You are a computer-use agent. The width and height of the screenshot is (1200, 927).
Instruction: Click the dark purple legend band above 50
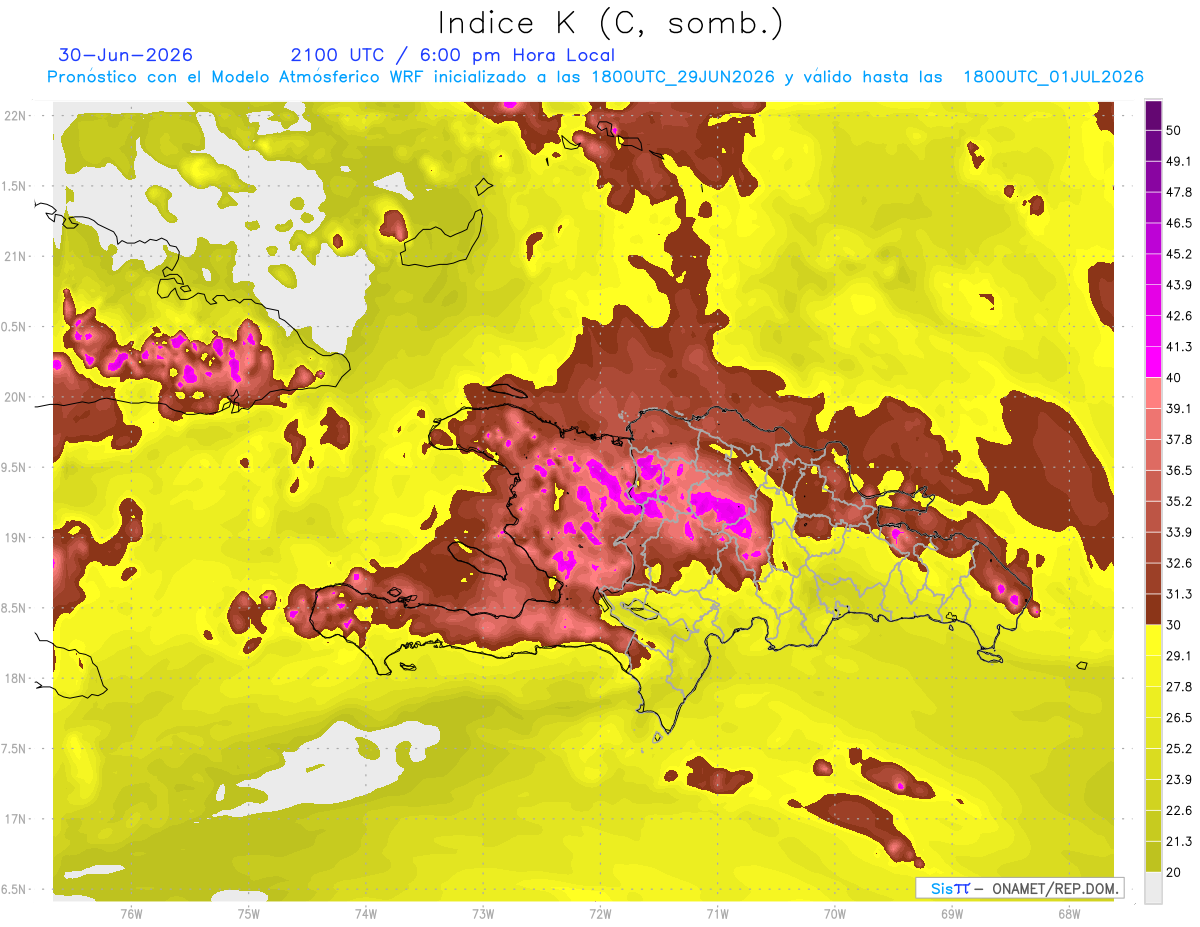click(x=1153, y=115)
